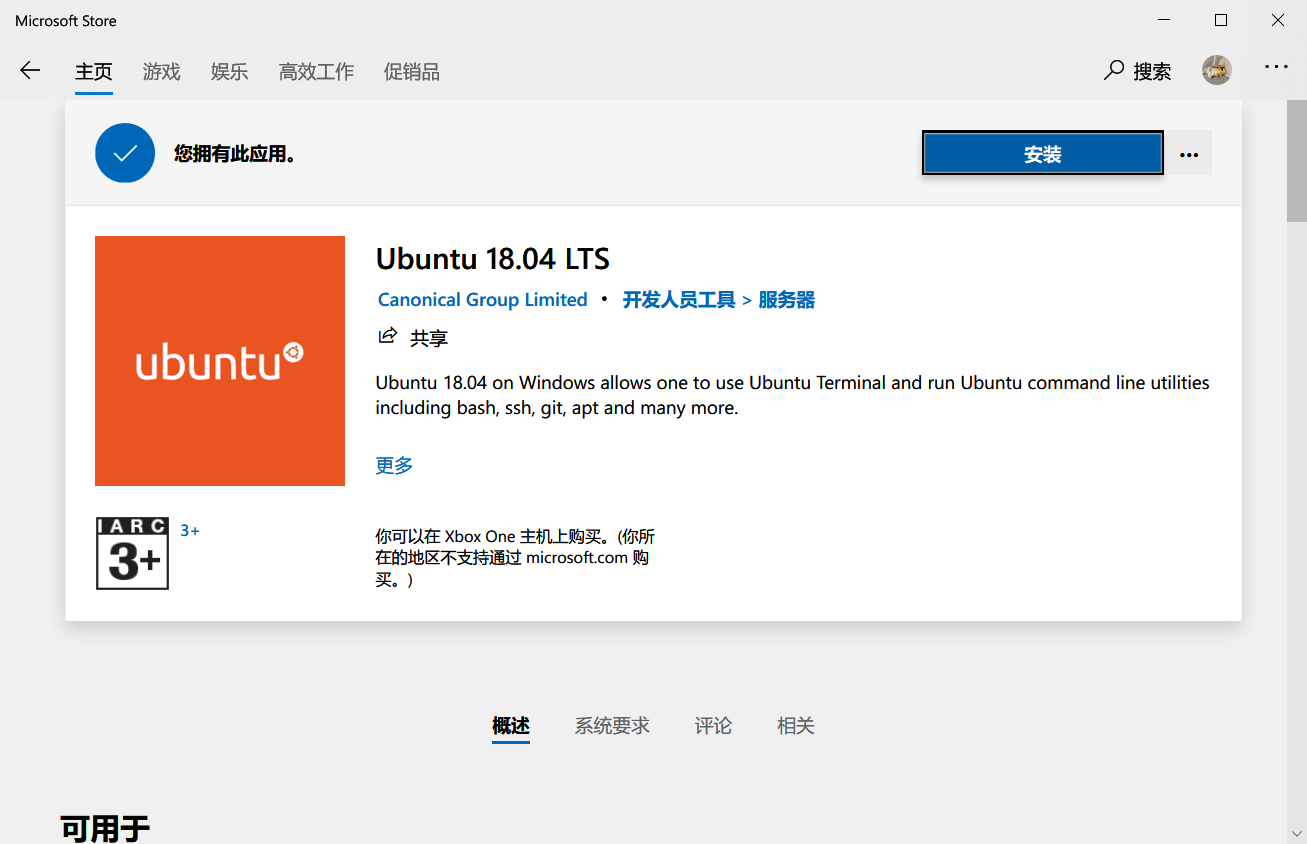
Task: Select the 评论 section tab
Action: coord(714,726)
